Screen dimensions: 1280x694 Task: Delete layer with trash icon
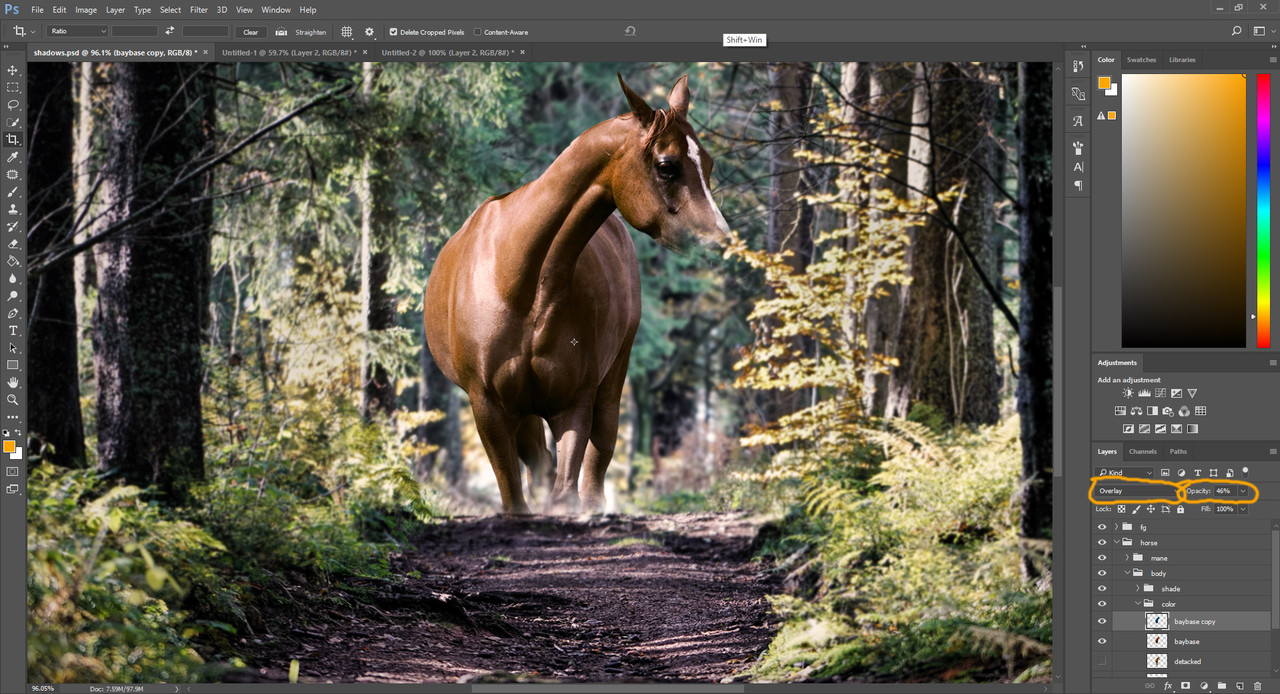click(1258, 686)
